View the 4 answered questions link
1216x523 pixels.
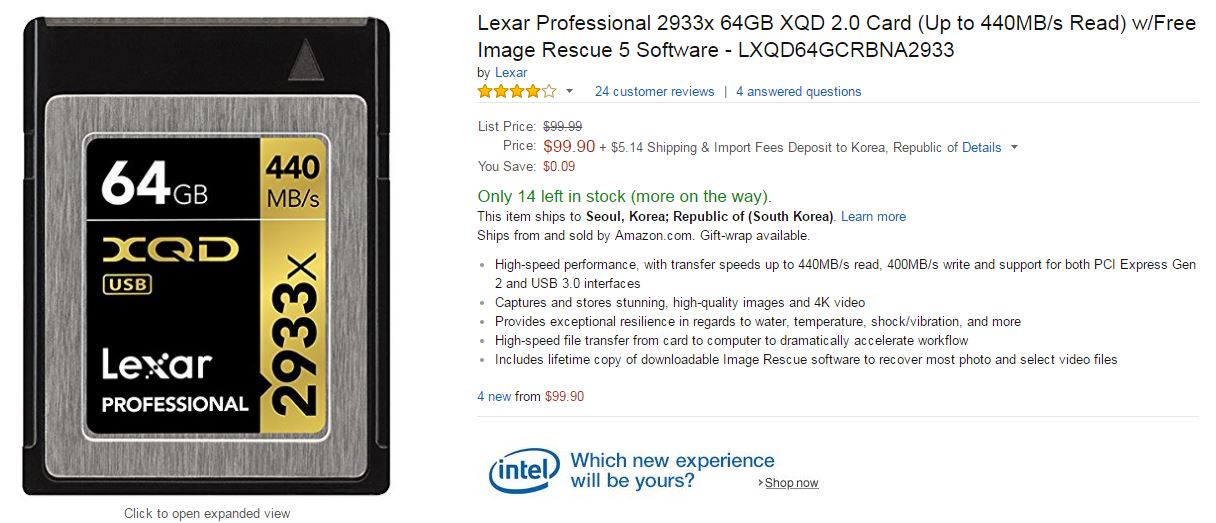point(798,91)
